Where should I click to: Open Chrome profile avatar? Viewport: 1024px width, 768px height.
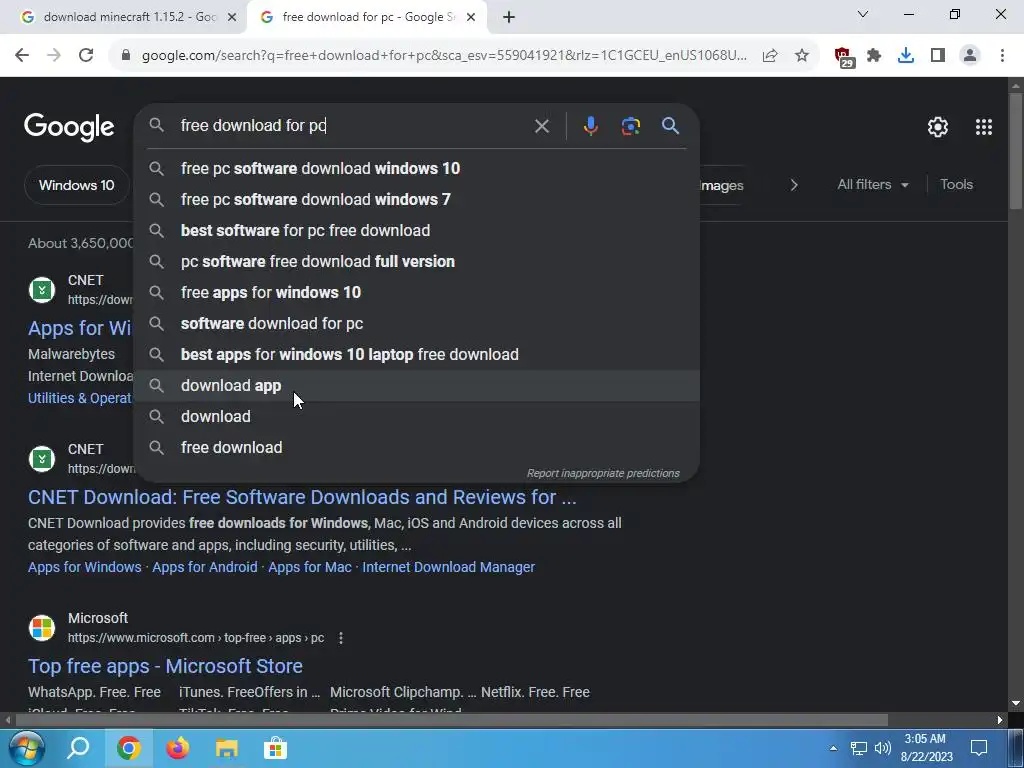click(970, 56)
